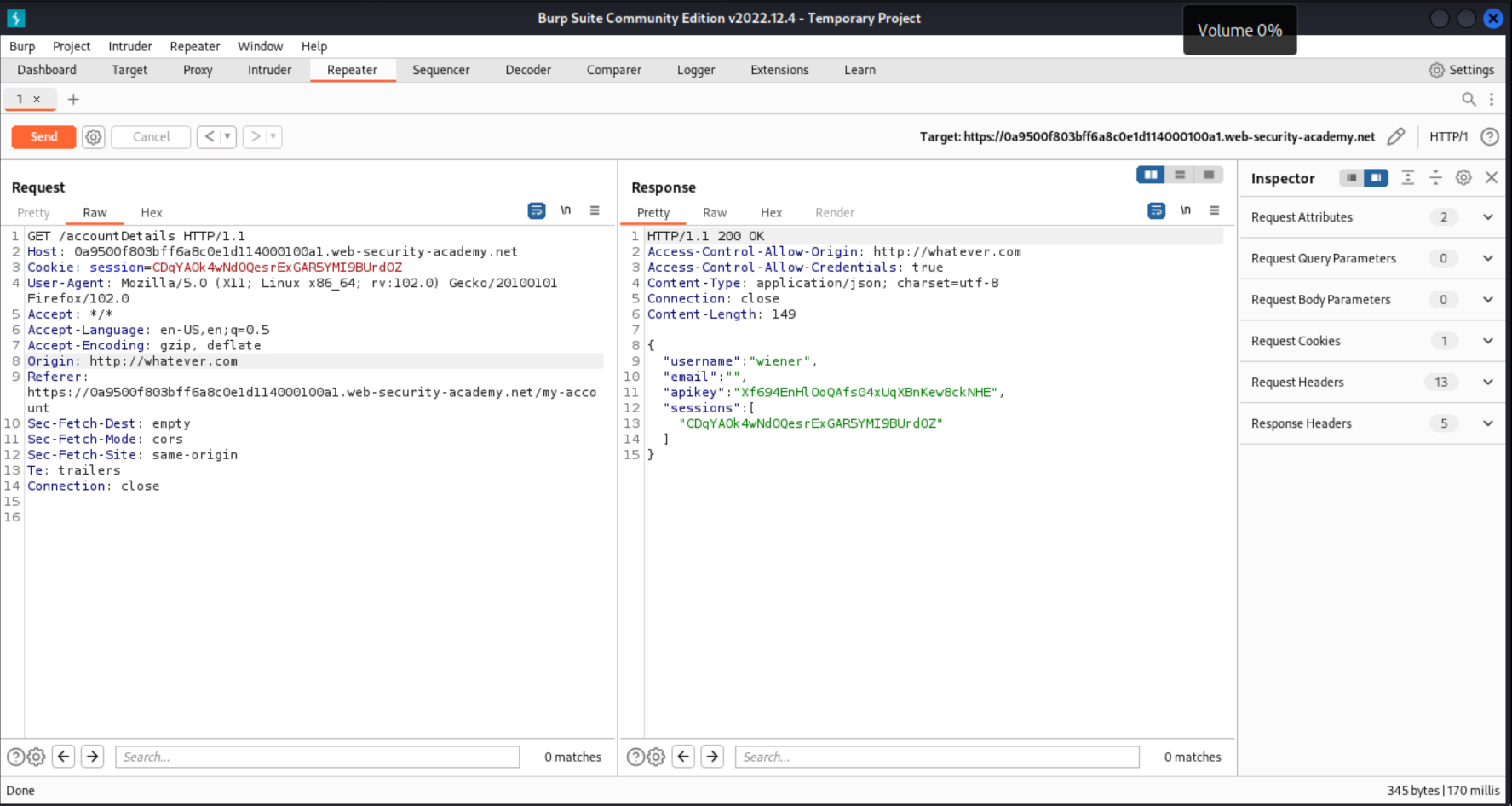The width and height of the screenshot is (1512, 806).
Task: Open the Intruder tool tab
Action: point(269,70)
